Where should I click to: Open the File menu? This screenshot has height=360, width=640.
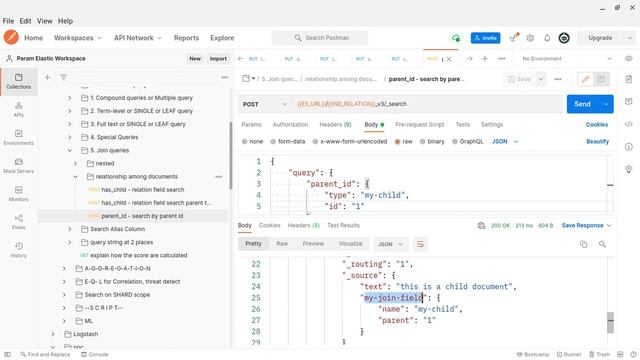click(x=8, y=21)
